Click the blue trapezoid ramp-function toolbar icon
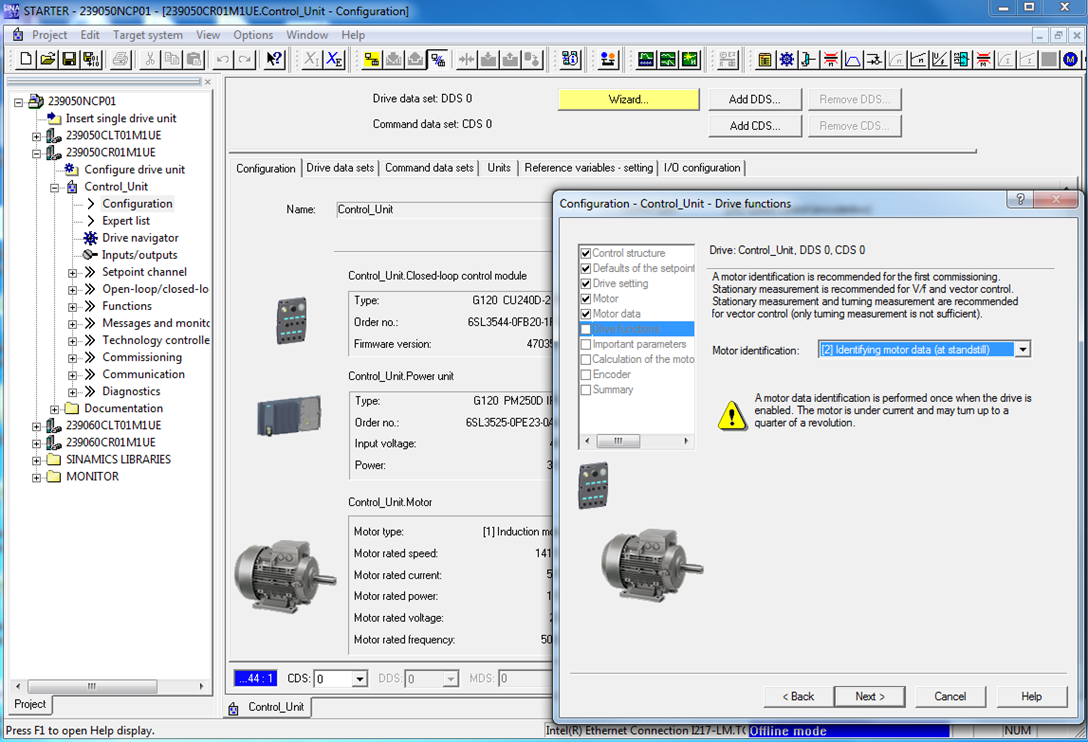 click(x=853, y=60)
